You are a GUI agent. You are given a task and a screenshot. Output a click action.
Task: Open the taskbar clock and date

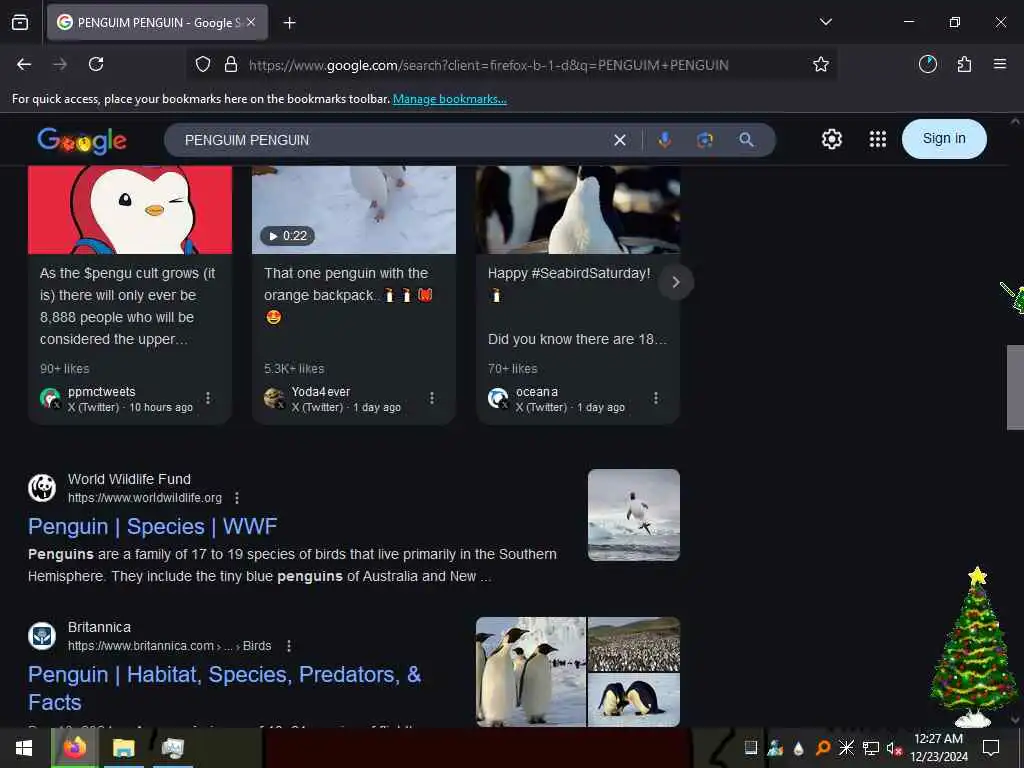coord(938,748)
